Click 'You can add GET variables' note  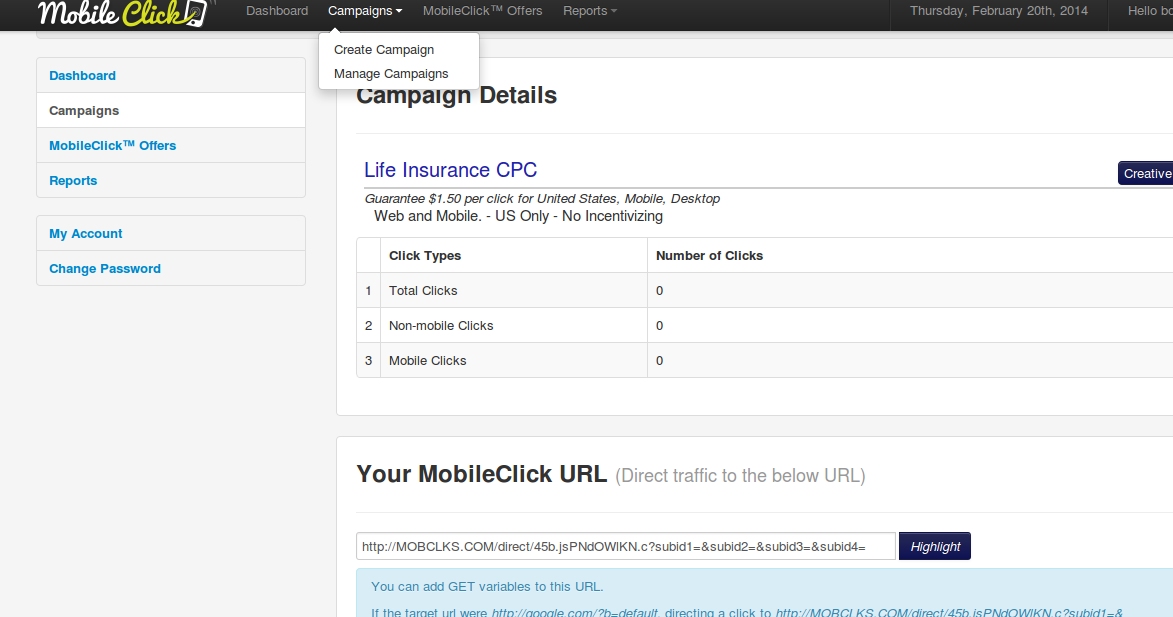point(487,587)
